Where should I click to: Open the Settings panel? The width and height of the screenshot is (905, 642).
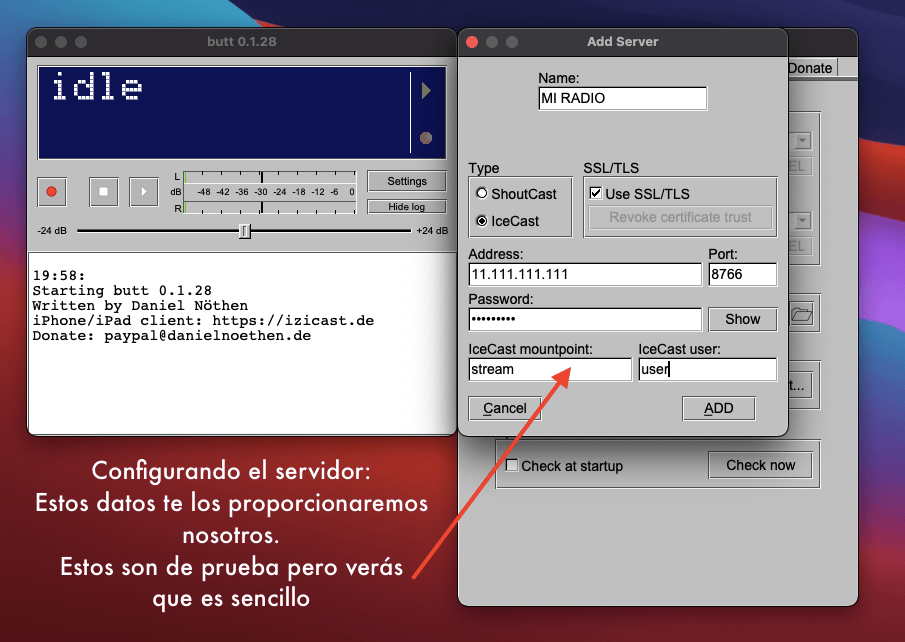[x=406, y=181]
